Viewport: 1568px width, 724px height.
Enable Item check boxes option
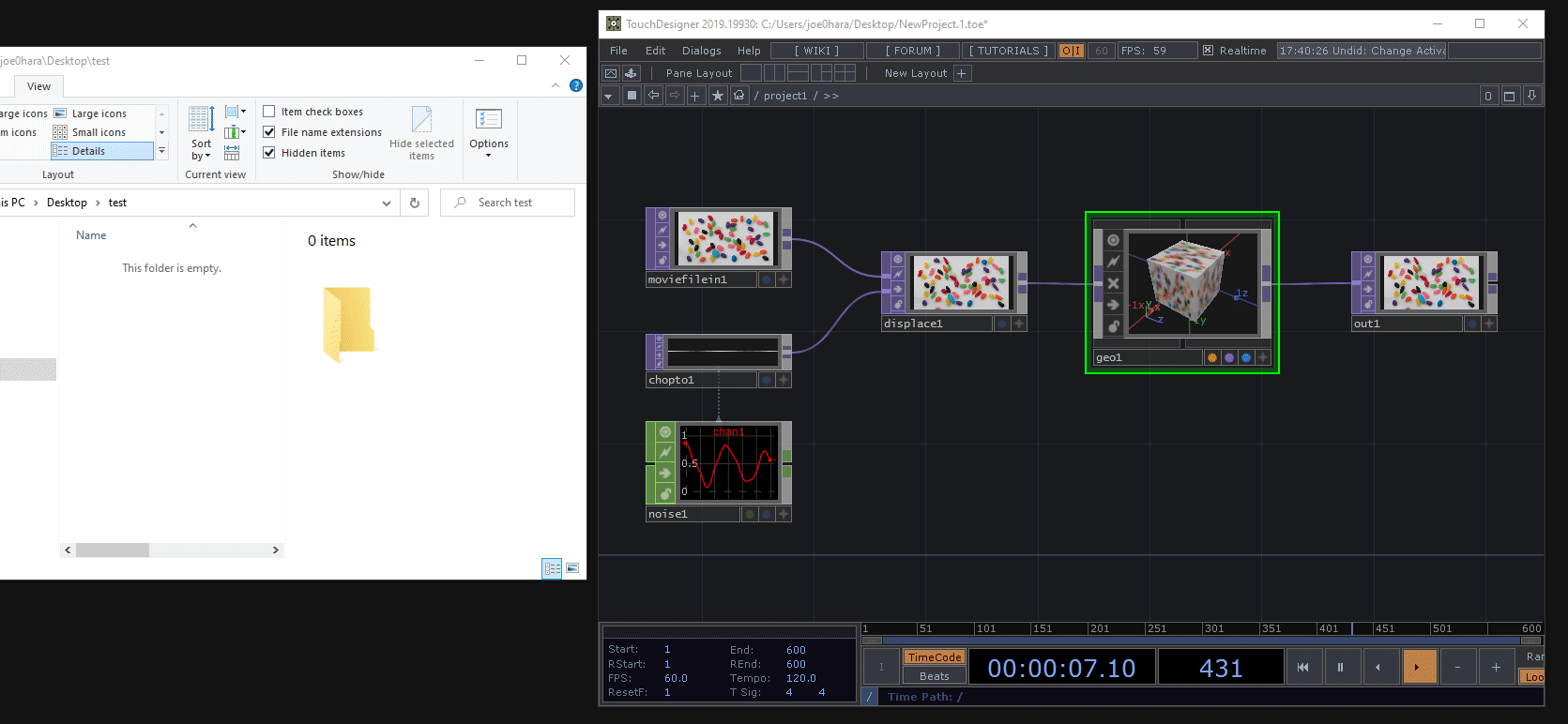pos(269,112)
